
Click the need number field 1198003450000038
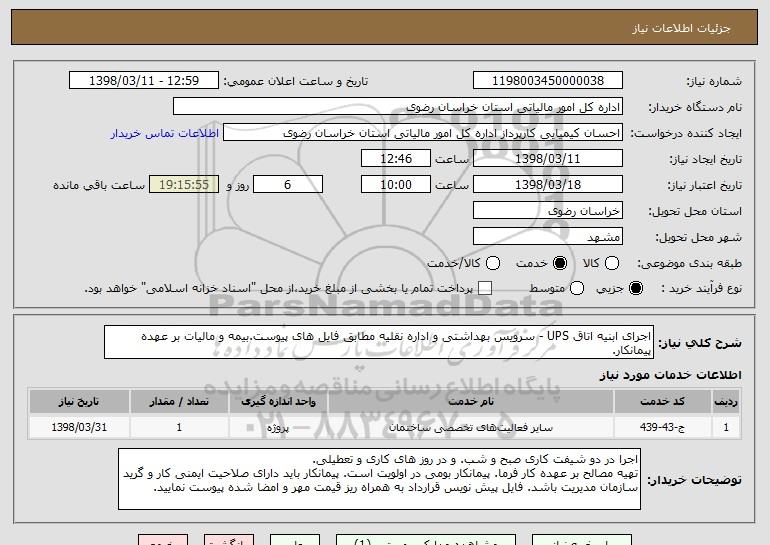click(548, 81)
